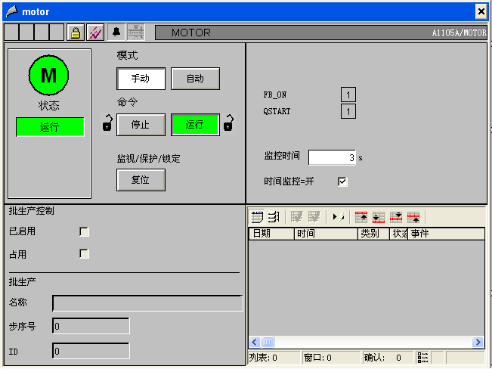Click the alarm list scrollbar right arrow
The image size is (492, 372).
pyautogui.click(x=478, y=342)
